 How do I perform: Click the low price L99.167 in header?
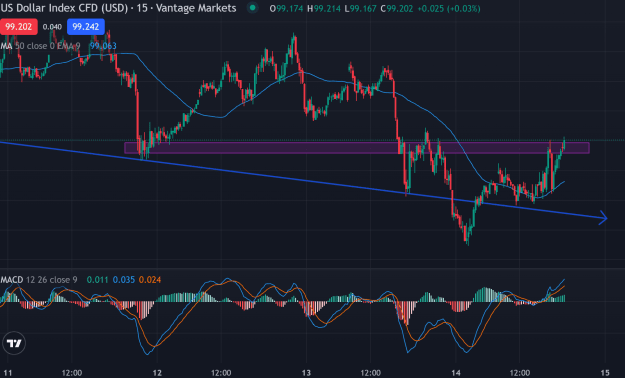coord(360,8)
